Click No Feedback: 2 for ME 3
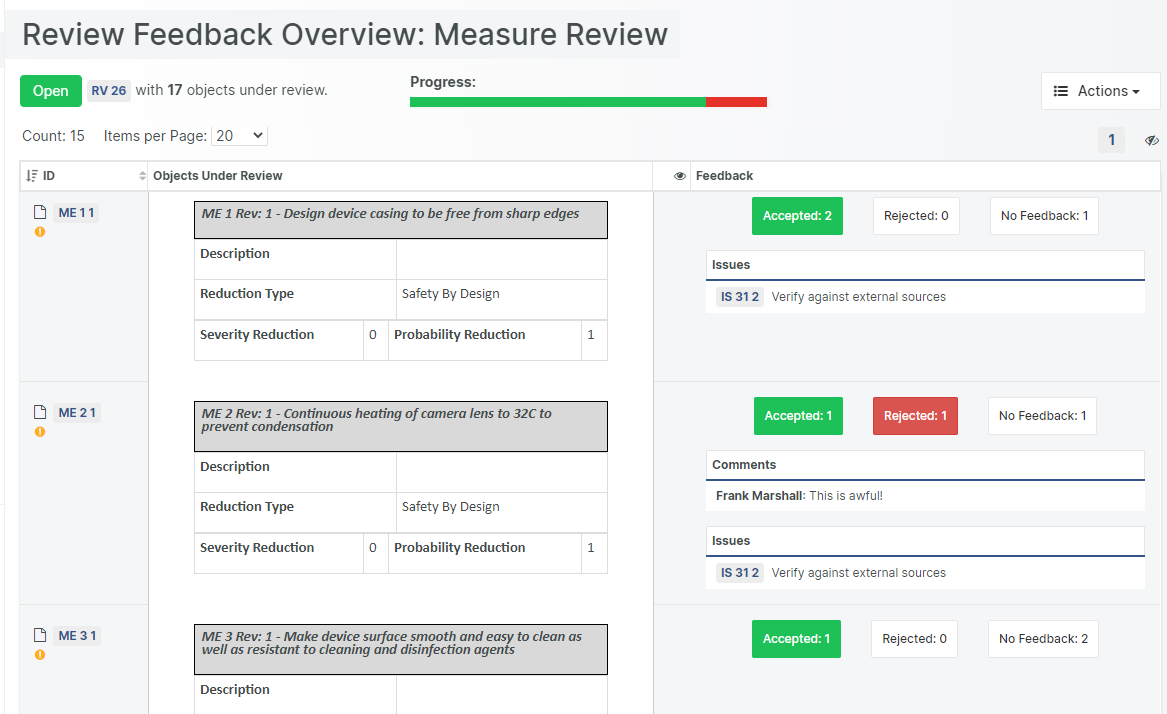This screenshot has width=1167, height=714. (1043, 639)
